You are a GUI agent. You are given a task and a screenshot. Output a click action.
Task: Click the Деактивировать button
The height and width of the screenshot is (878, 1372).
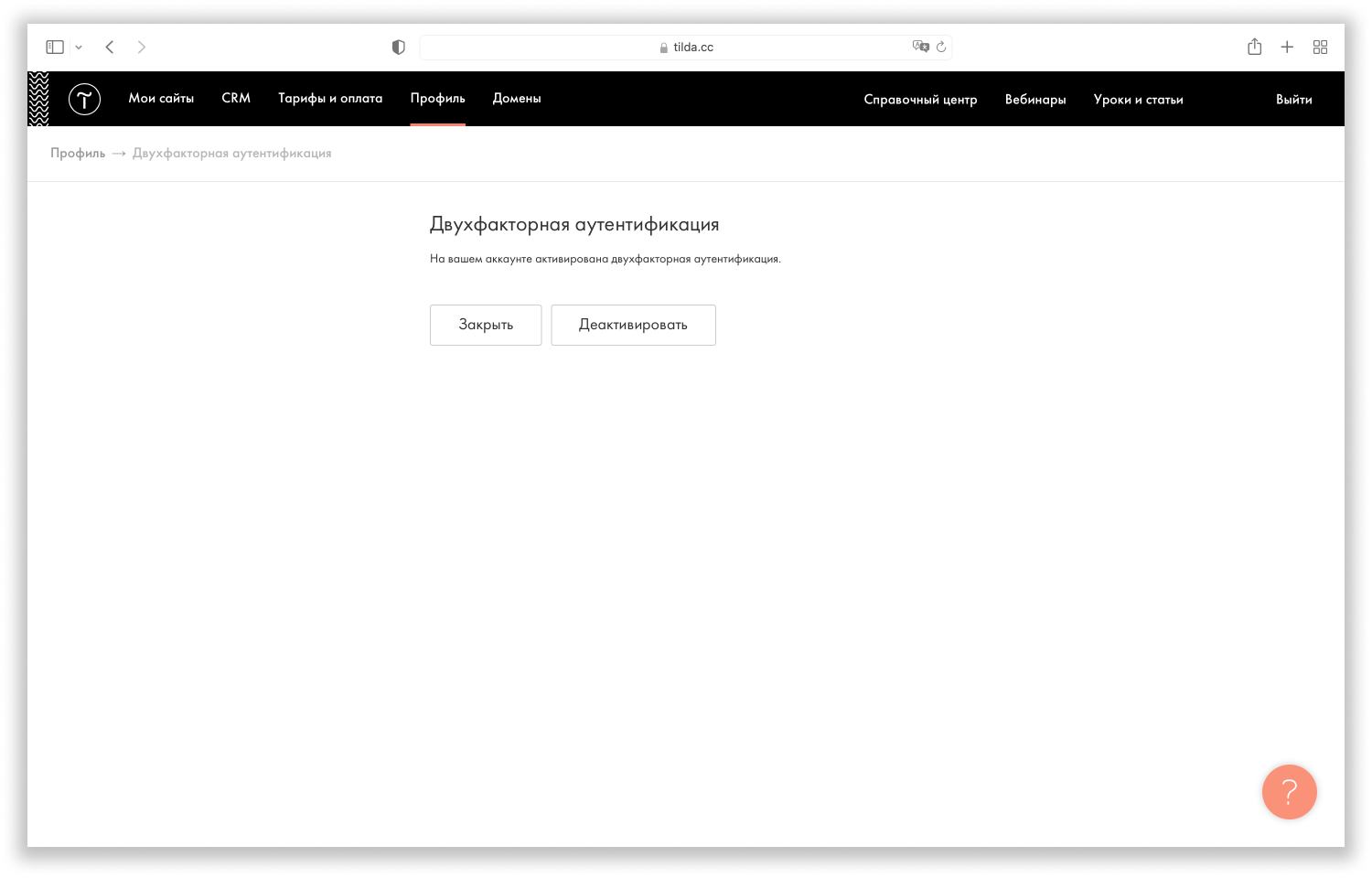[633, 325]
